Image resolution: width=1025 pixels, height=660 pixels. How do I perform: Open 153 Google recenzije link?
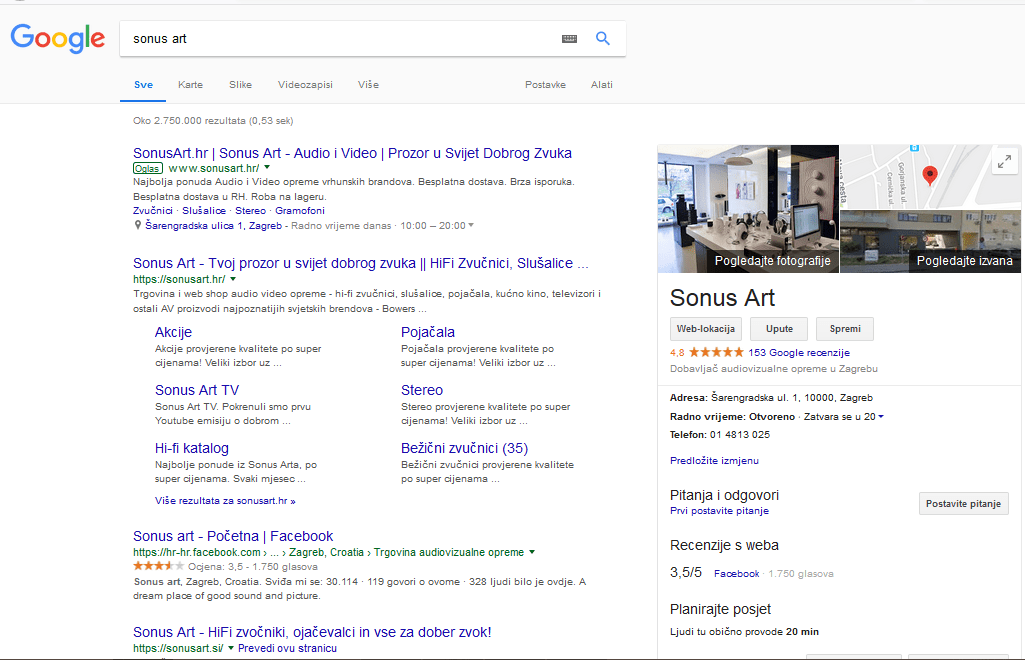[798, 353]
